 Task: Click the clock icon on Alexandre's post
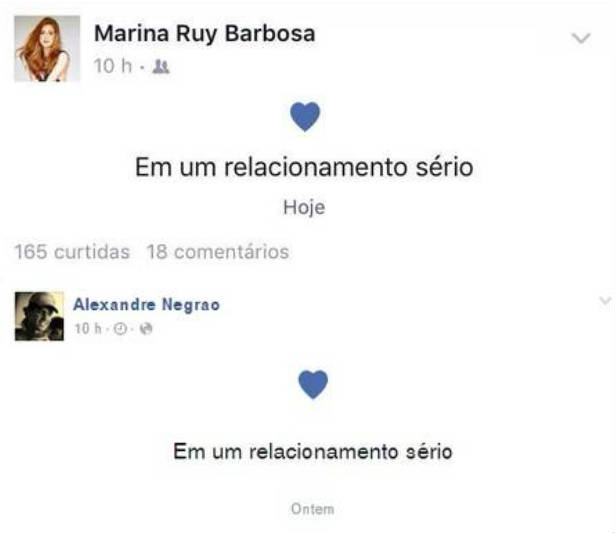click(x=120, y=329)
